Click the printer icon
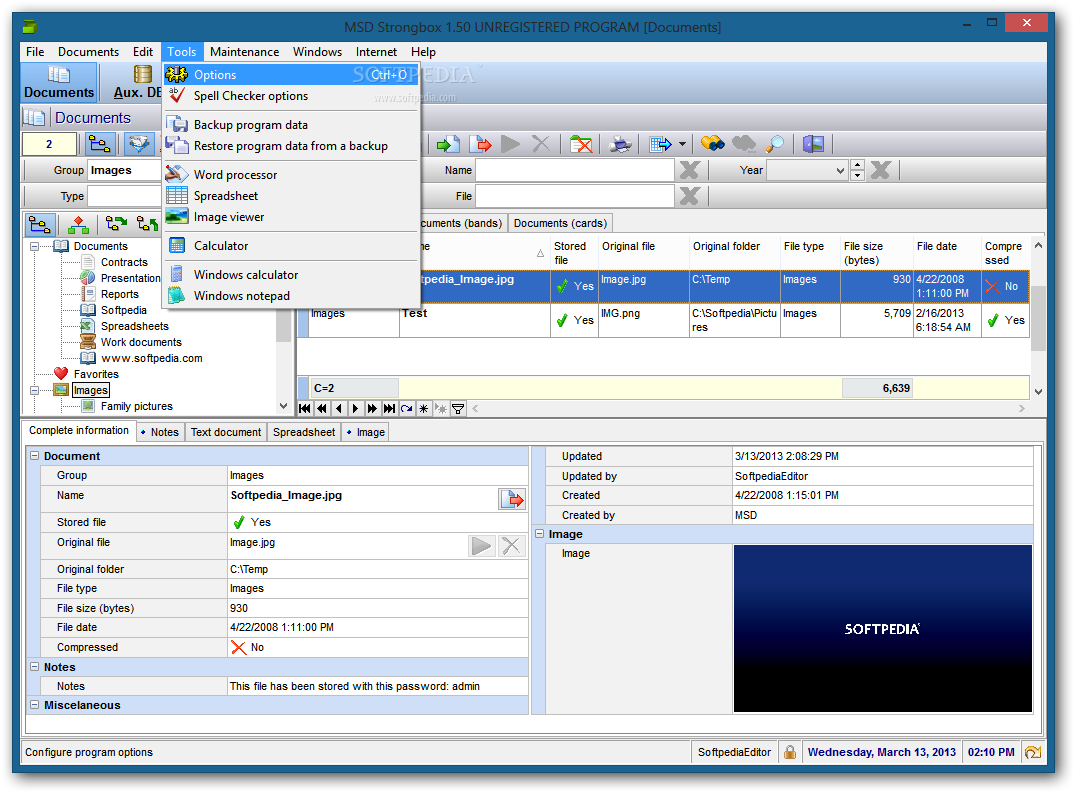The width and height of the screenshot is (1075, 793). pyautogui.click(x=620, y=144)
